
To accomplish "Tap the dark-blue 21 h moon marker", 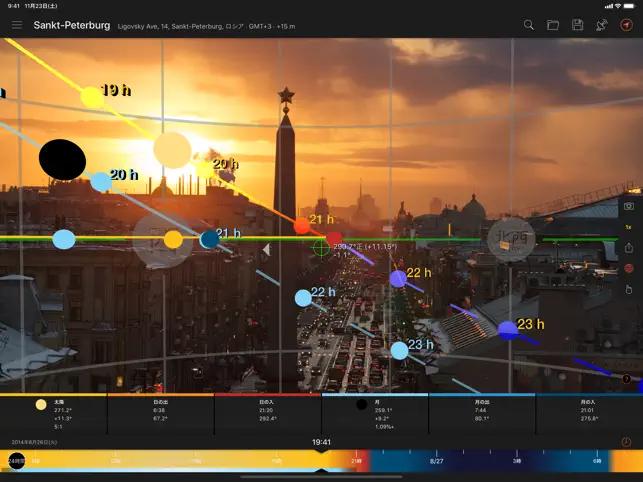I will pos(210,240).
